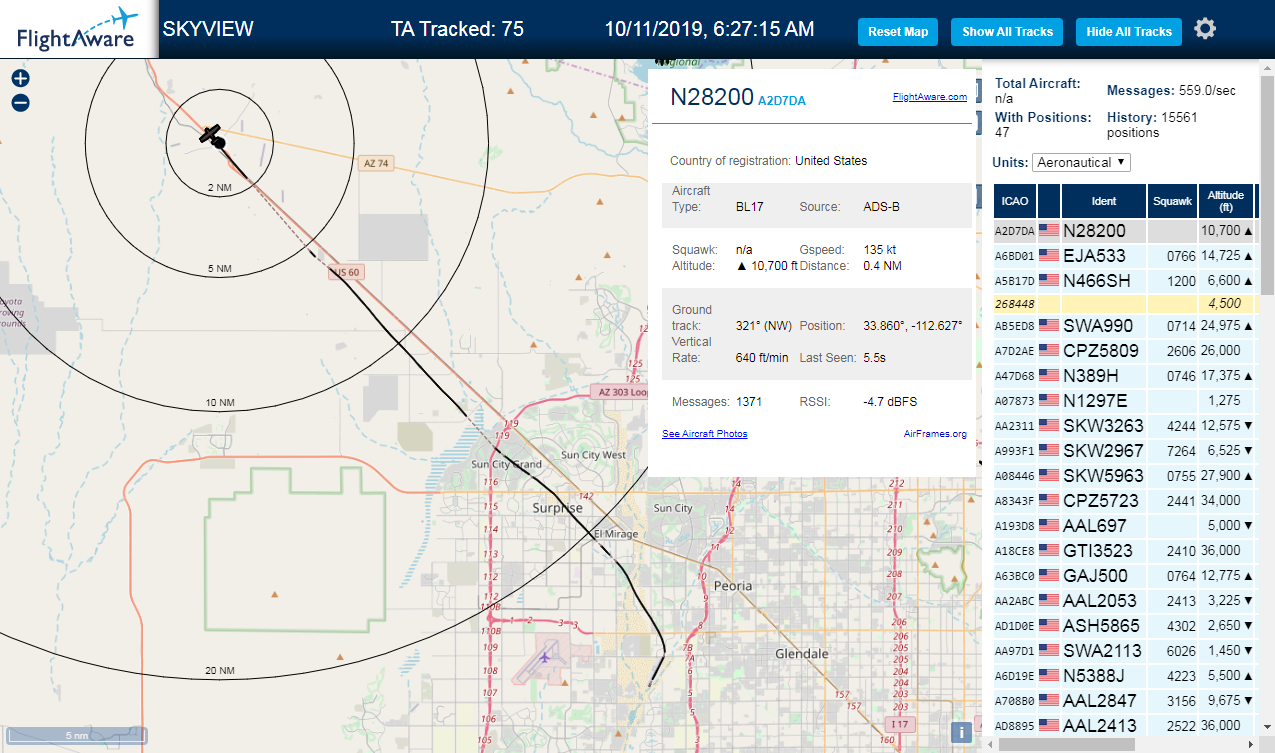Viewport: 1275px width, 753px height.
Task: Click US flag in the SWA990 row
Action: (x=1049, y=326)
